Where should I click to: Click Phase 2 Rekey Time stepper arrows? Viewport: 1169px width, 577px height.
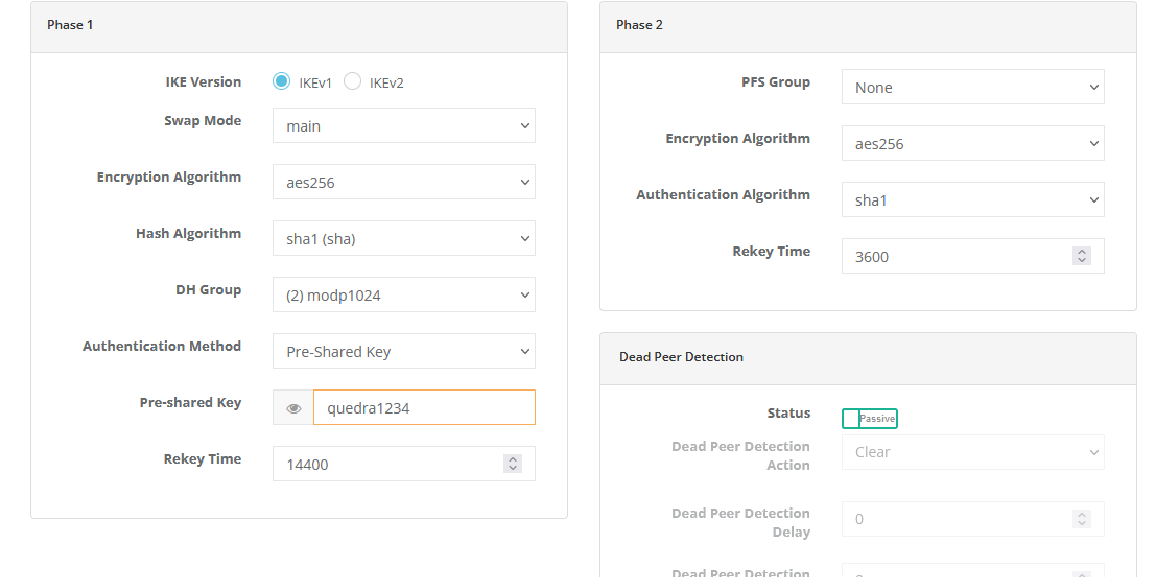[1081, 256]
